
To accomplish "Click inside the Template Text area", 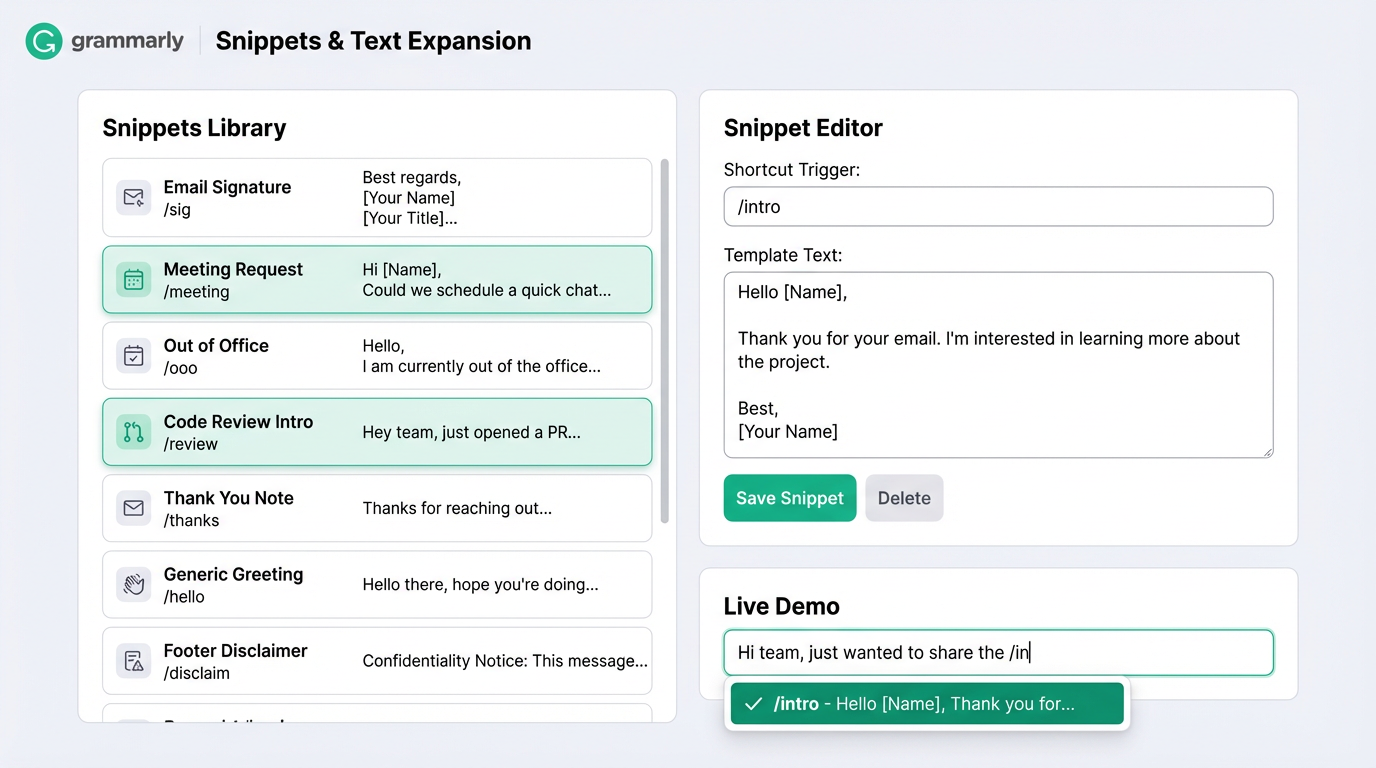I will (997, 365).
